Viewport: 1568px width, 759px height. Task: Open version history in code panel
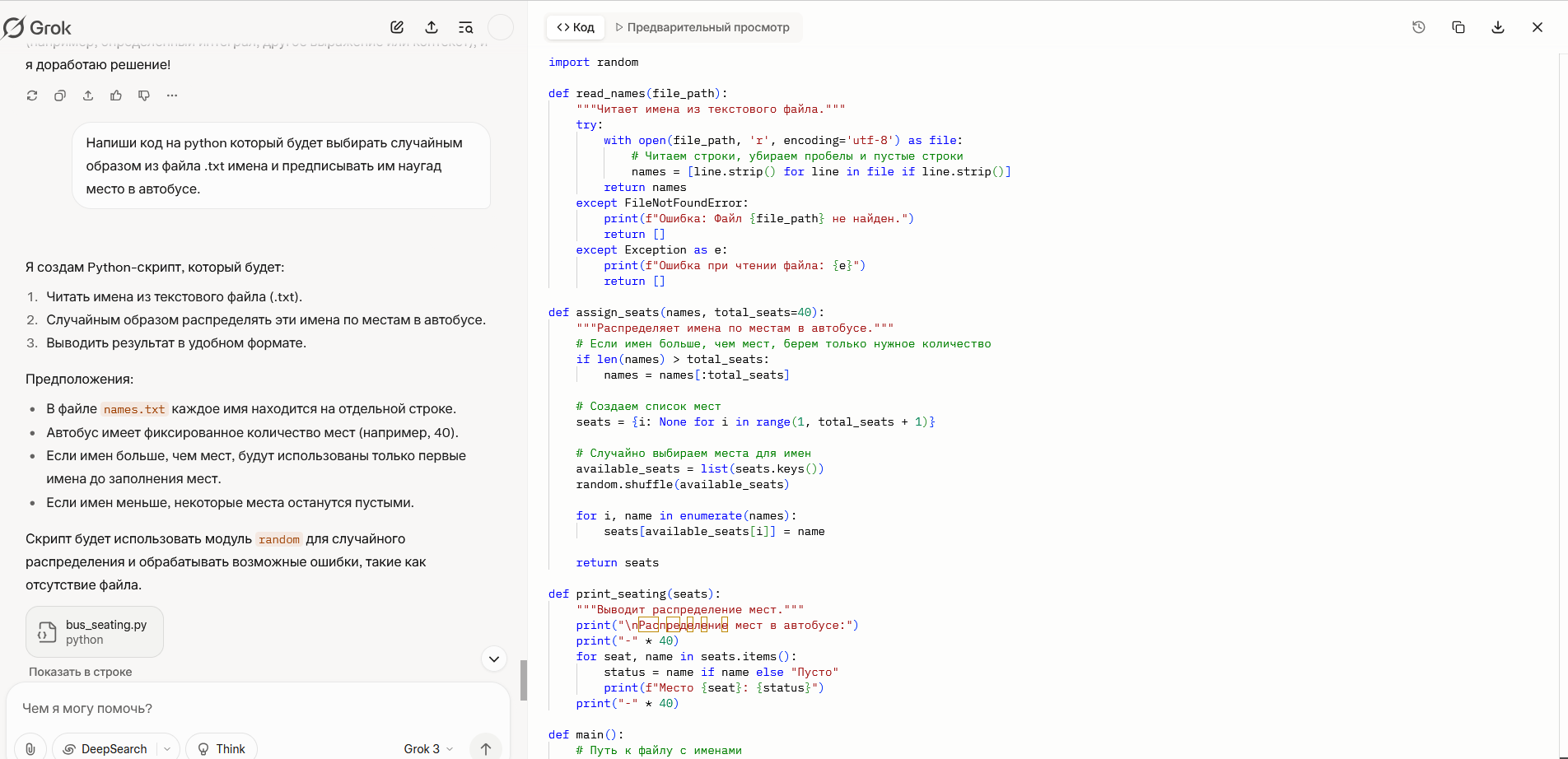tap(1418, 27)
